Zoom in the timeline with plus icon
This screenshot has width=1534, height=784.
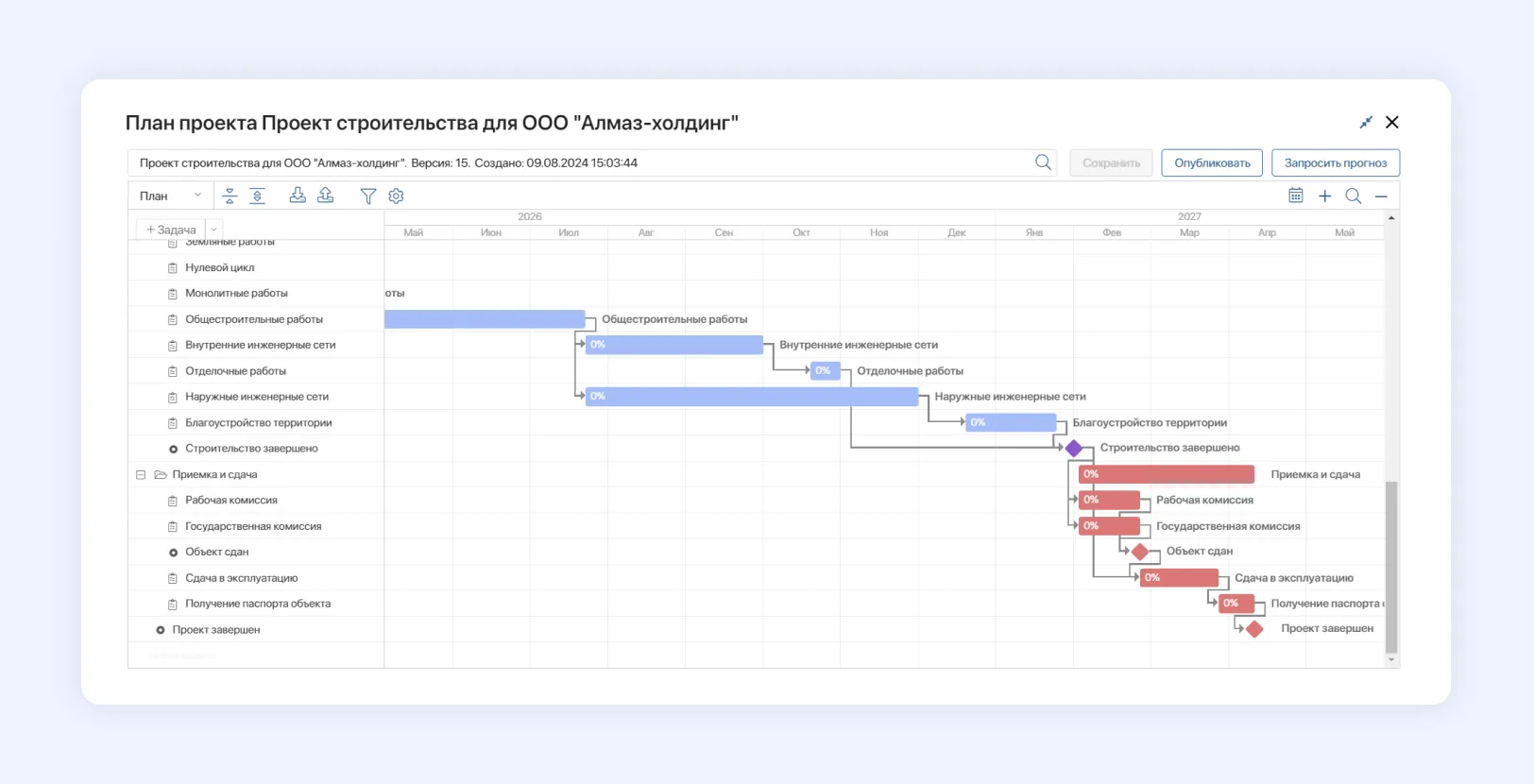tap(1324, 196)
